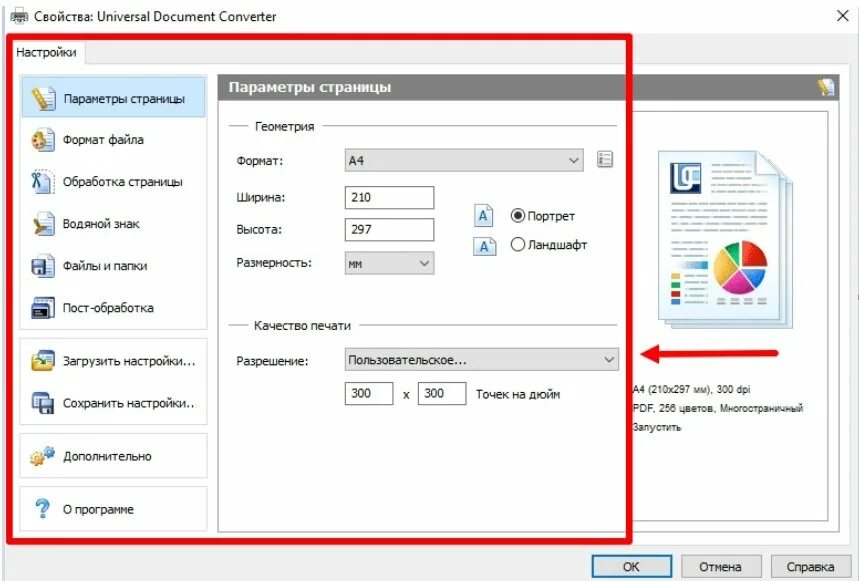Image resolution: width=859 pixels, height=581 pixels.
Task: Click the landscape page orientation icon
Action: [x=484, y=246]
